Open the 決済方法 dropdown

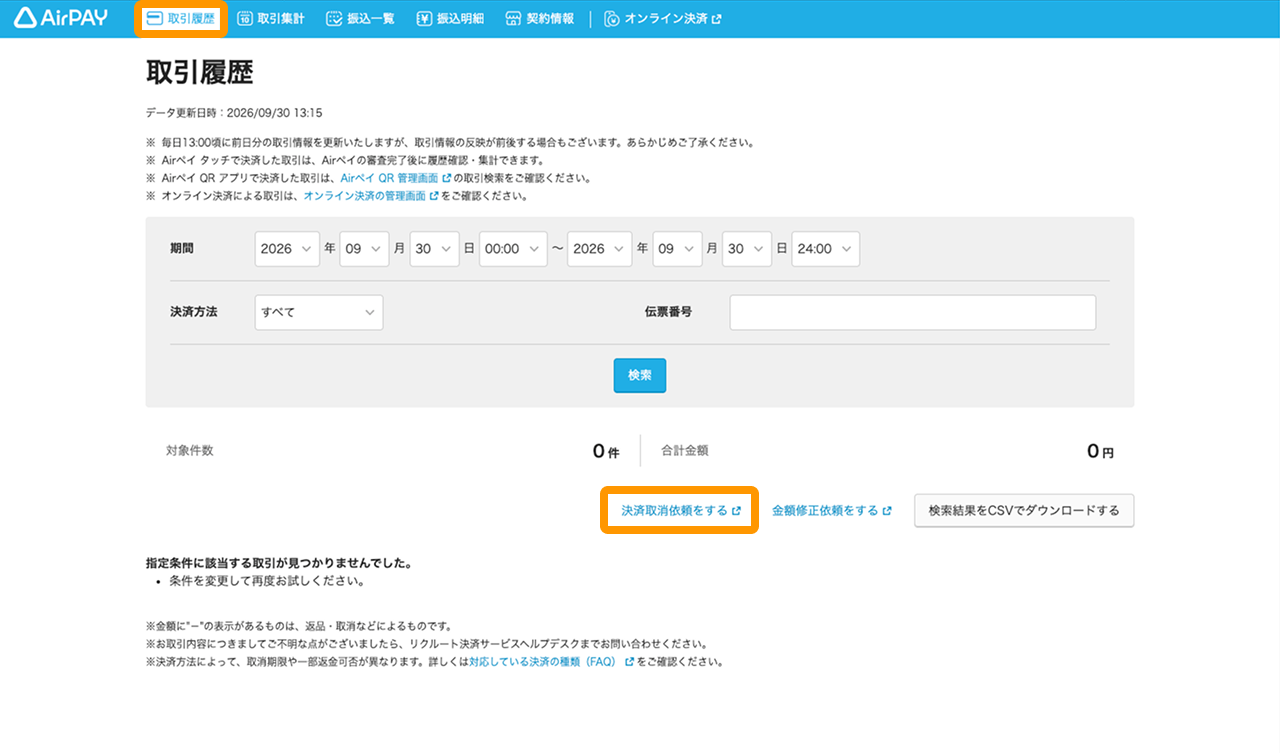tap(319, 312)
